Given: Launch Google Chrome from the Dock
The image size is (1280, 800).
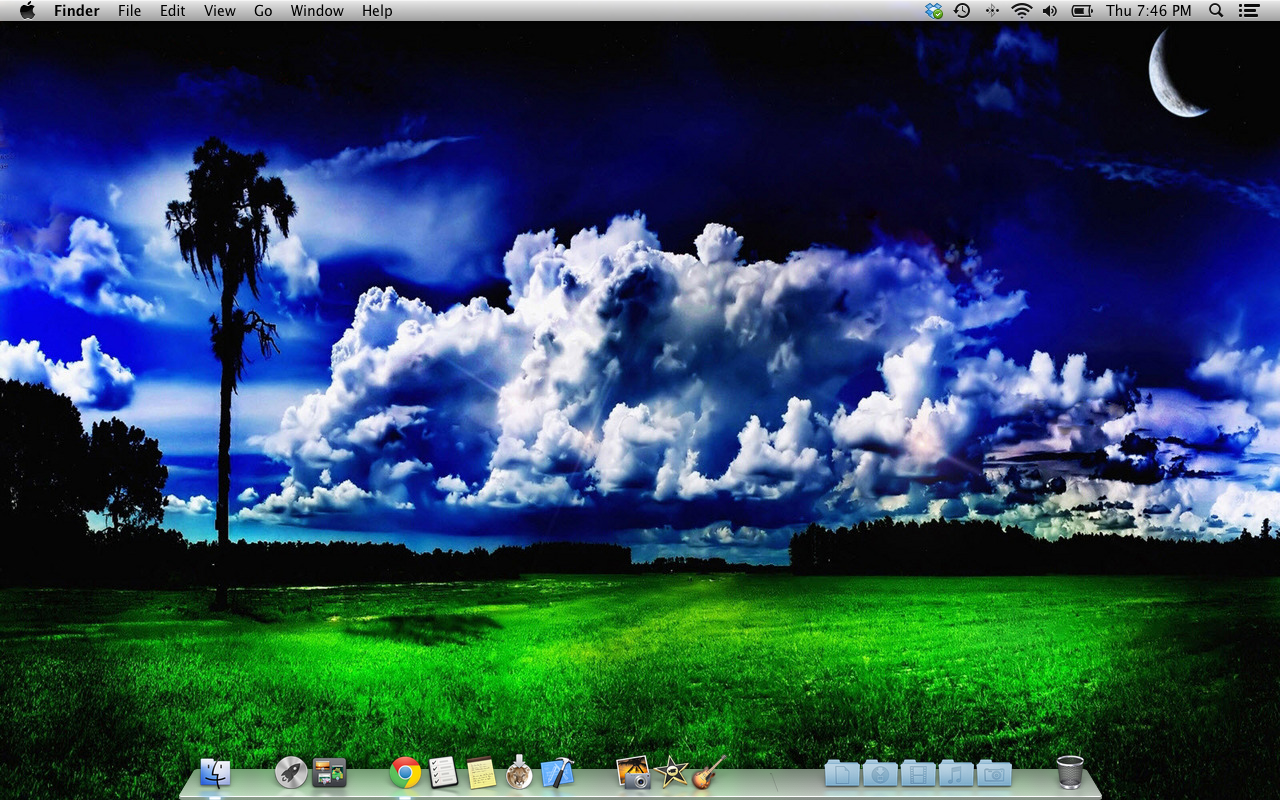Looking at the screenshot, I should (405, 773).
